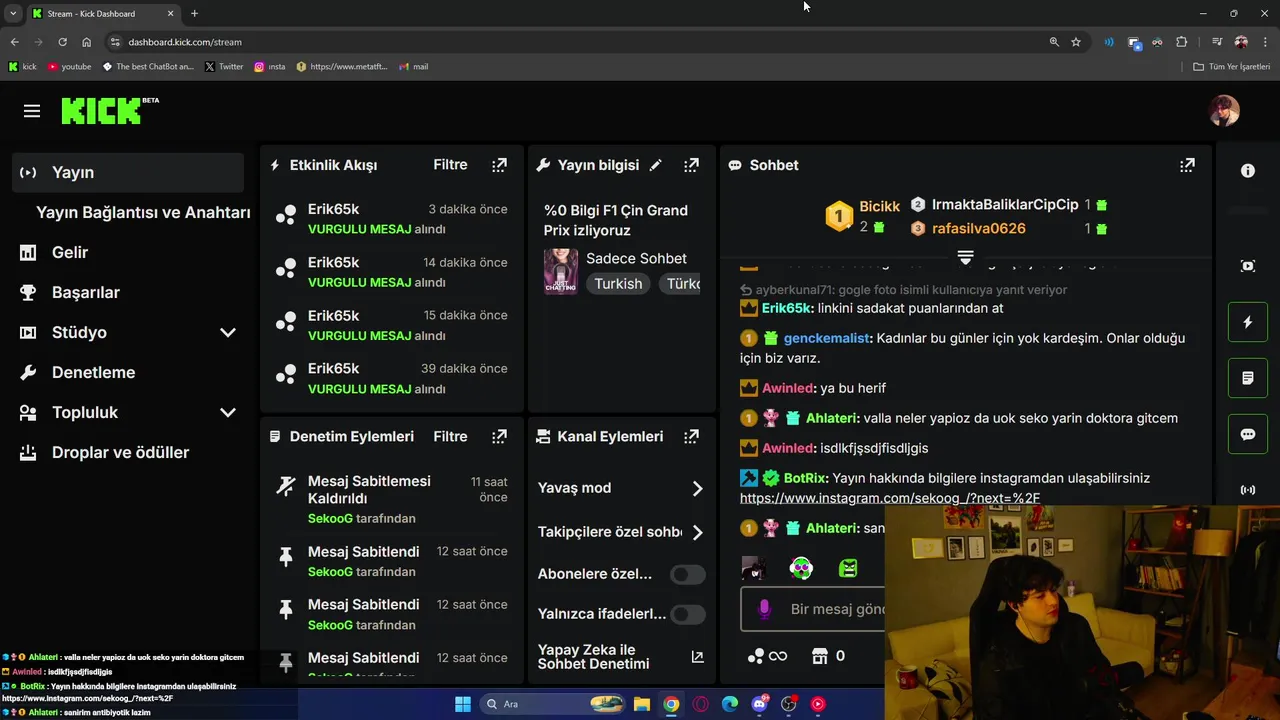The height and width of the screenshot is (720, 1280).
Task: Click the Turkish tag chip
Action: pos(618,284)
